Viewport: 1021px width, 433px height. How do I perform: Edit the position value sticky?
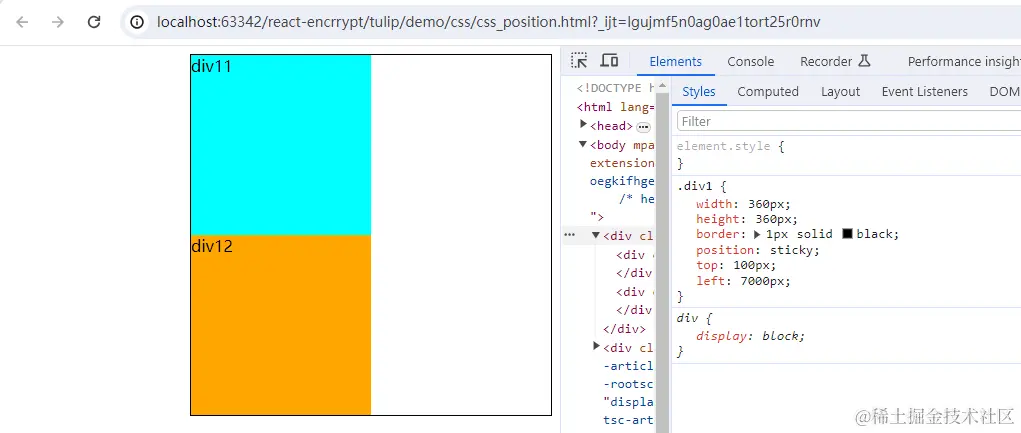[792, 250]
